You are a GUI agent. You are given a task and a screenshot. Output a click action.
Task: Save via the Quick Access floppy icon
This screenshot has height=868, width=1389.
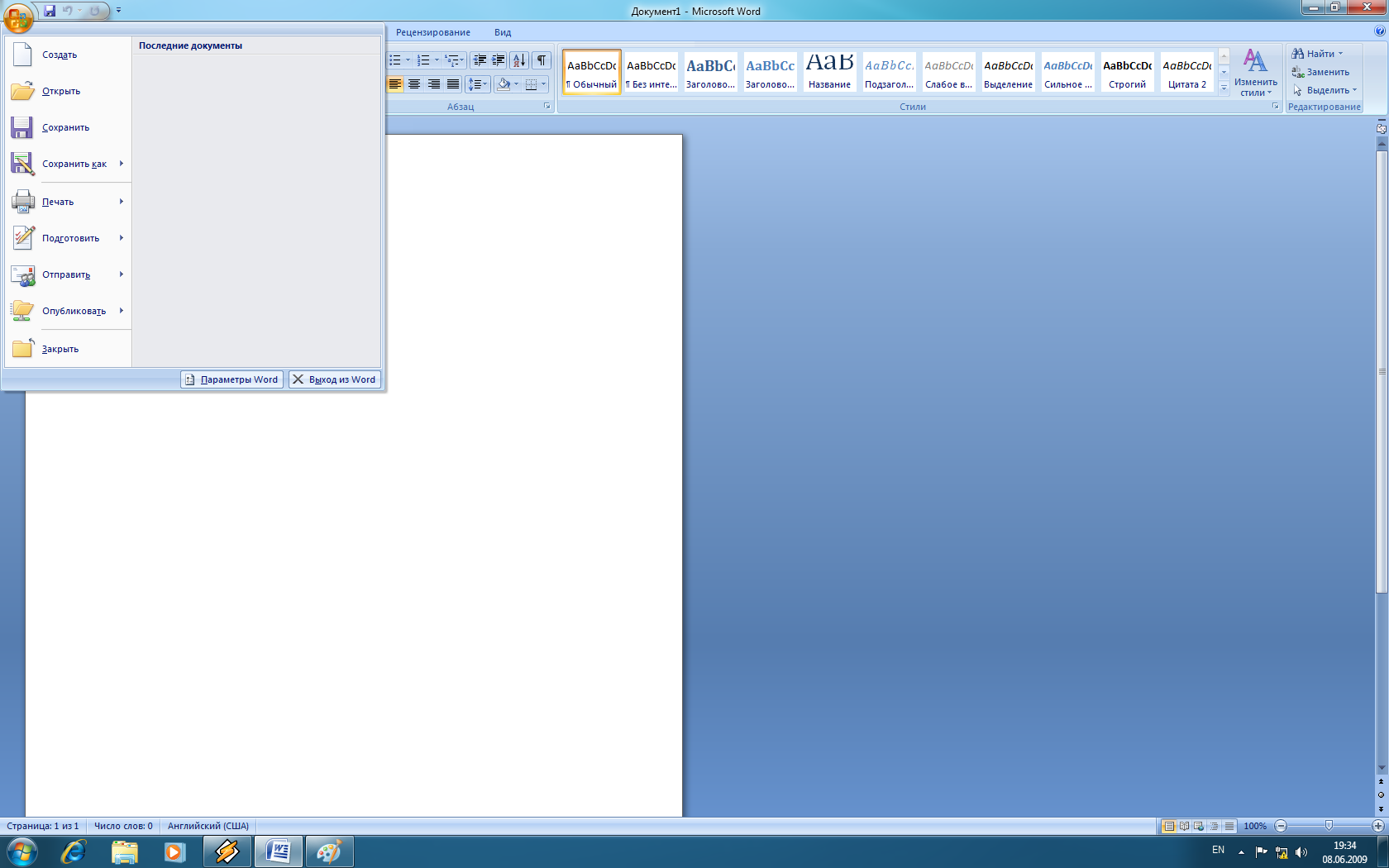point(50,11)
